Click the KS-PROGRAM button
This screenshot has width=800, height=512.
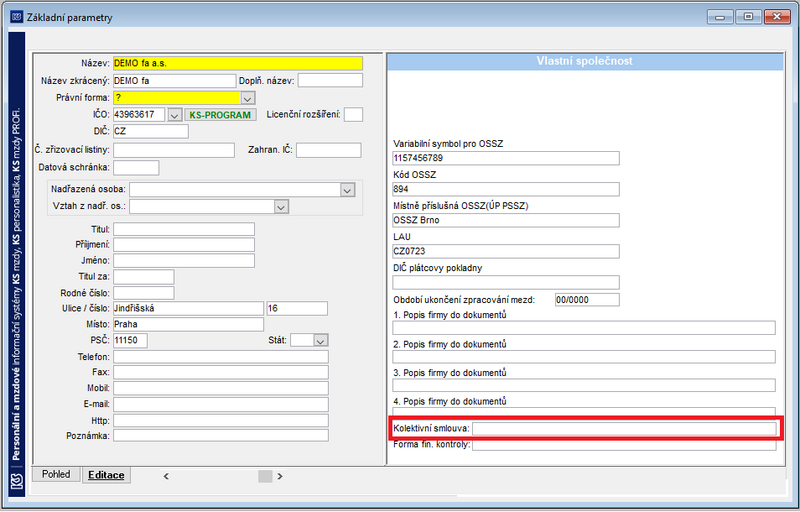click(x=220, y=115)
